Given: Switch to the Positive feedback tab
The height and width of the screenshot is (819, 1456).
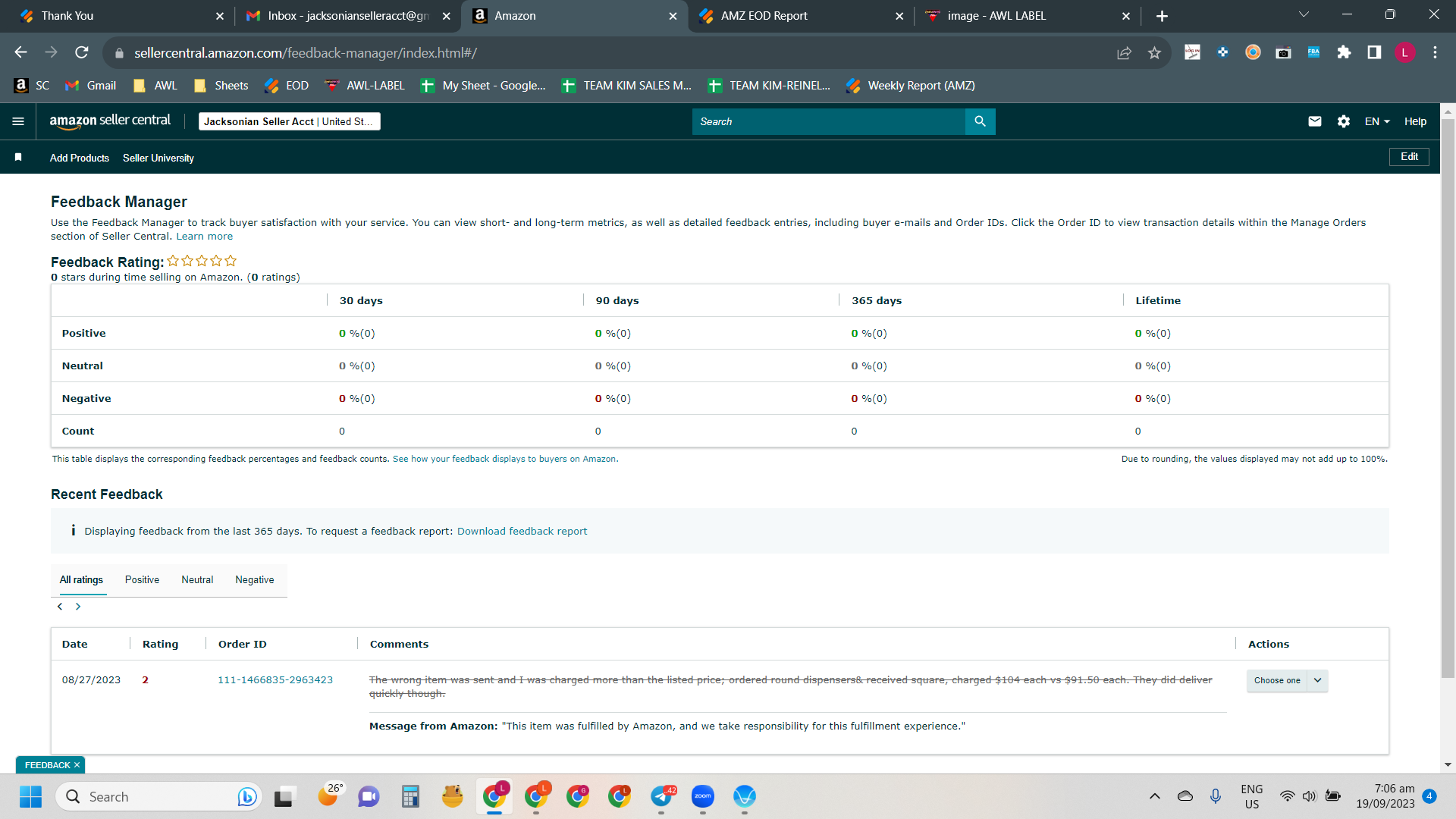Looking at the screenshot, I should [142, 579].
